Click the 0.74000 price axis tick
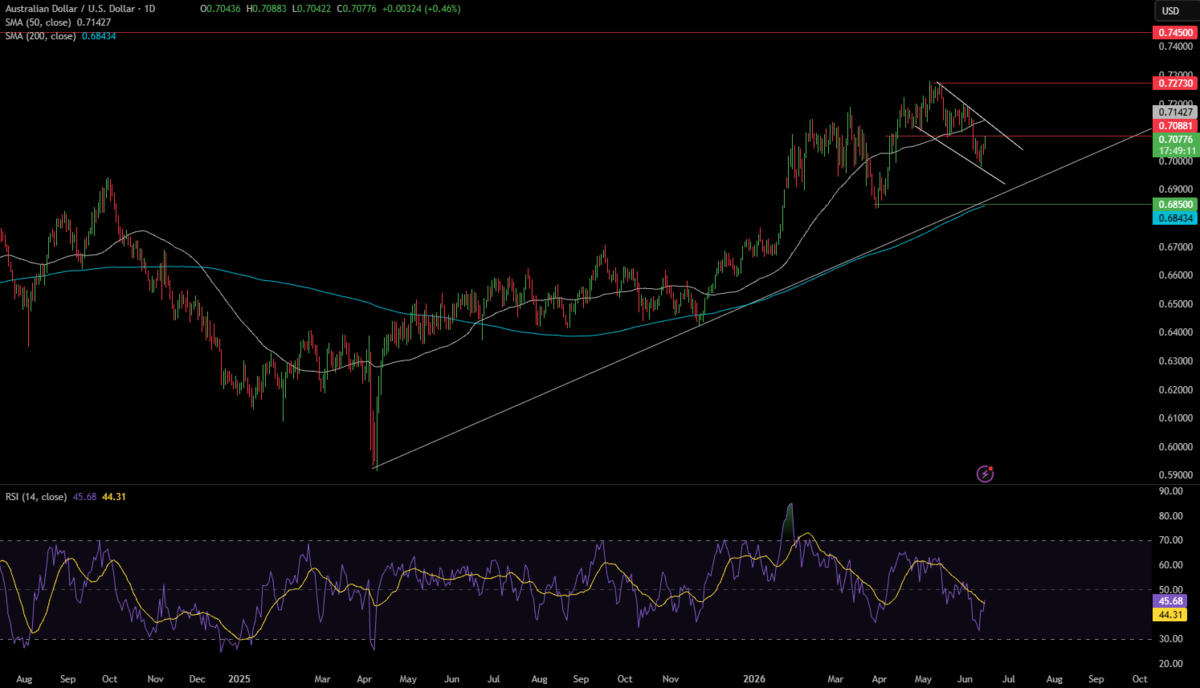 point(1176,46)
